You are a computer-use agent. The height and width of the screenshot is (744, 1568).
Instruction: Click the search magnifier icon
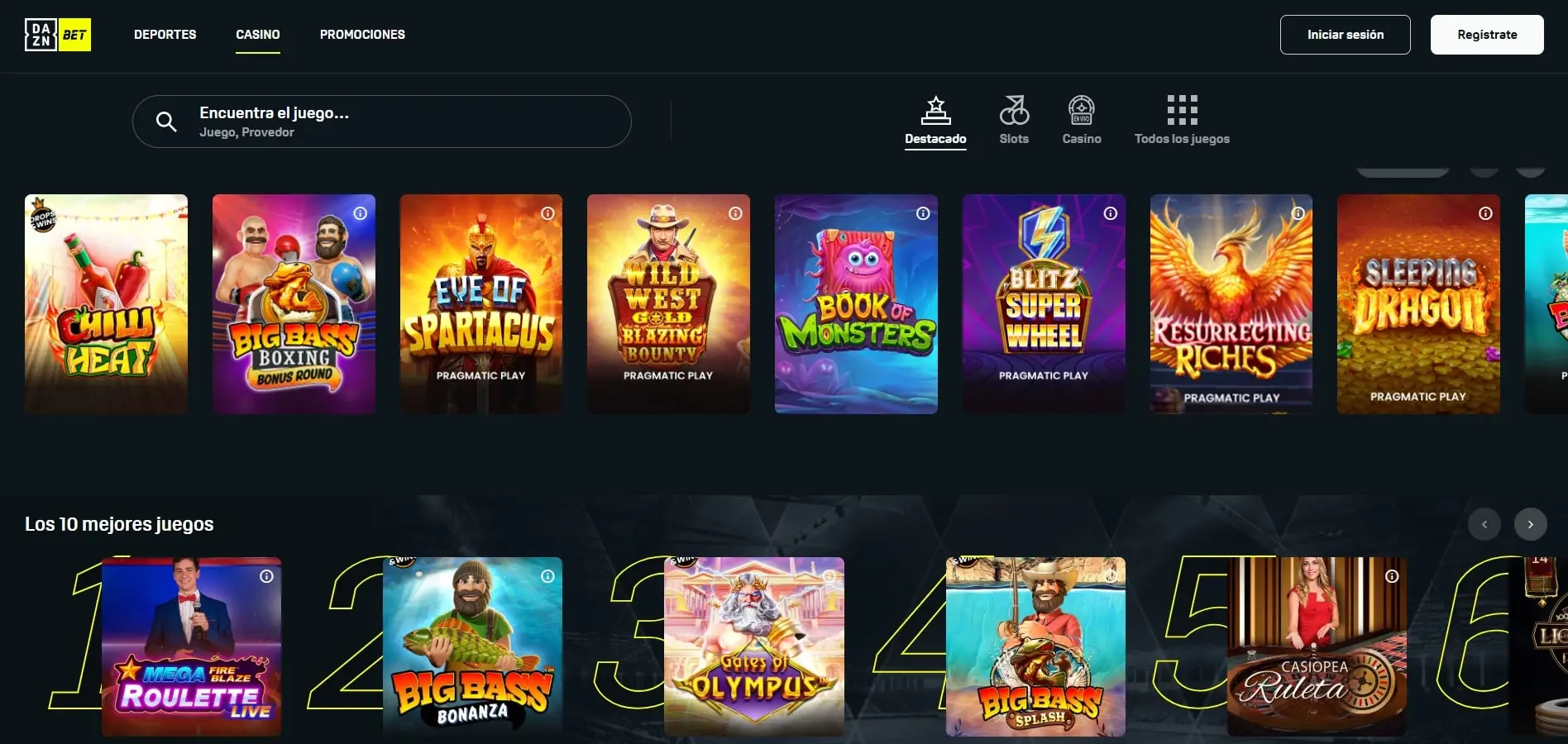166,122
